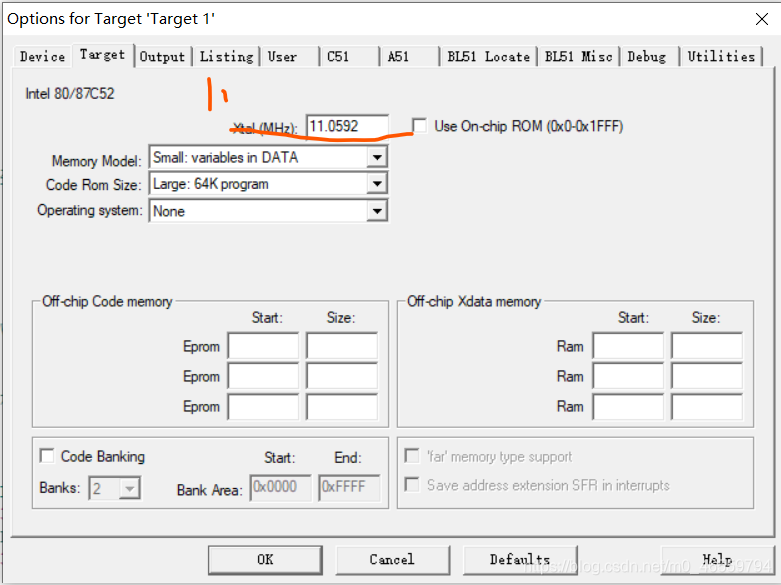This screenshot has width=781, height=585.
Task: Expand the Operating system dropdown
Action: (x=377, y=211)
